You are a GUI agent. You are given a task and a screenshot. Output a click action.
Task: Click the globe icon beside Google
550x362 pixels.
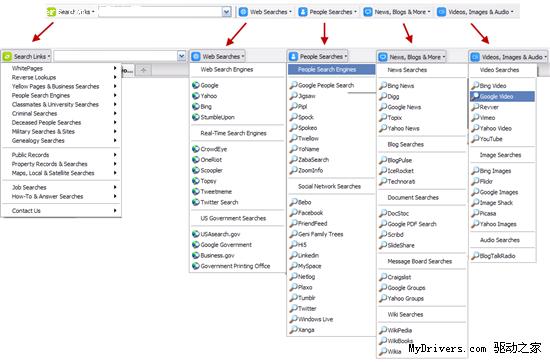pos(196,85)
